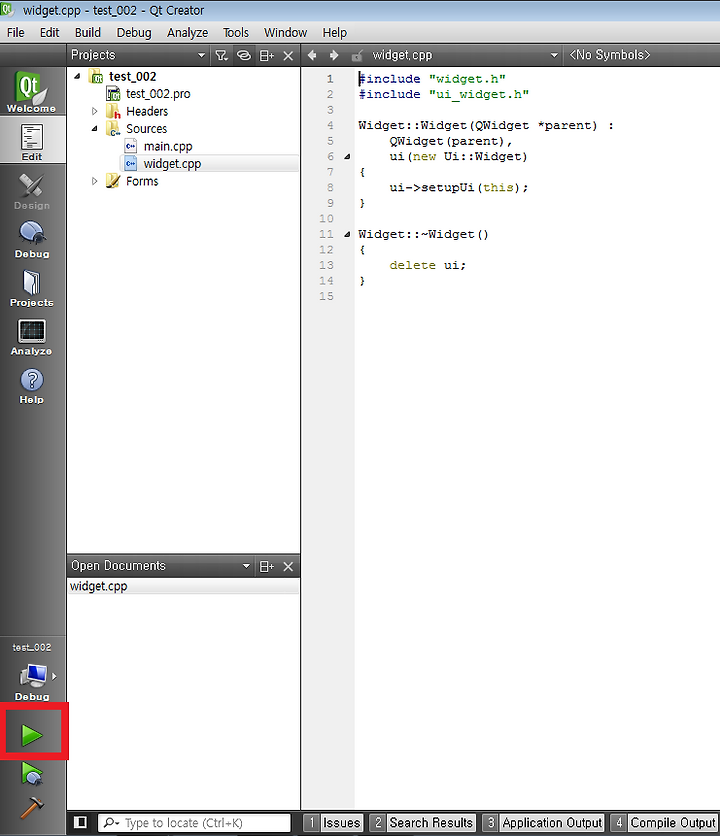Go back in editor navigation history

pos(312,55)
